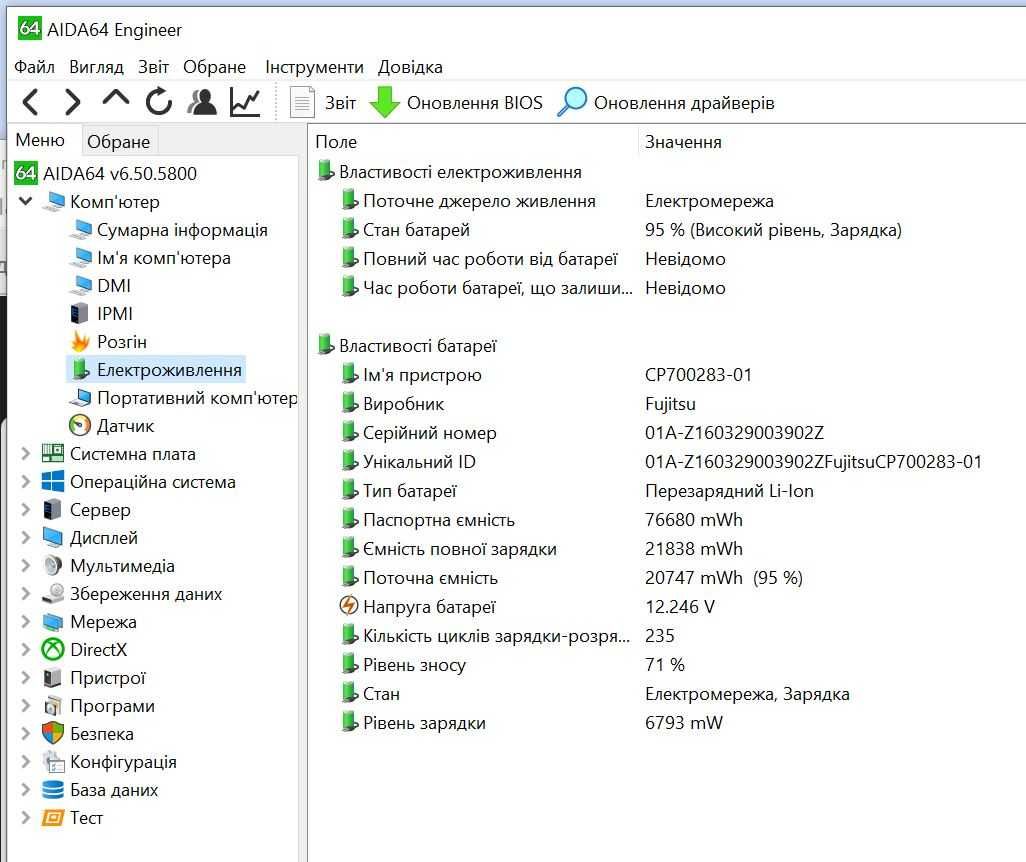
Task: Select the Рівень зносу row
Action: [414, 664]
